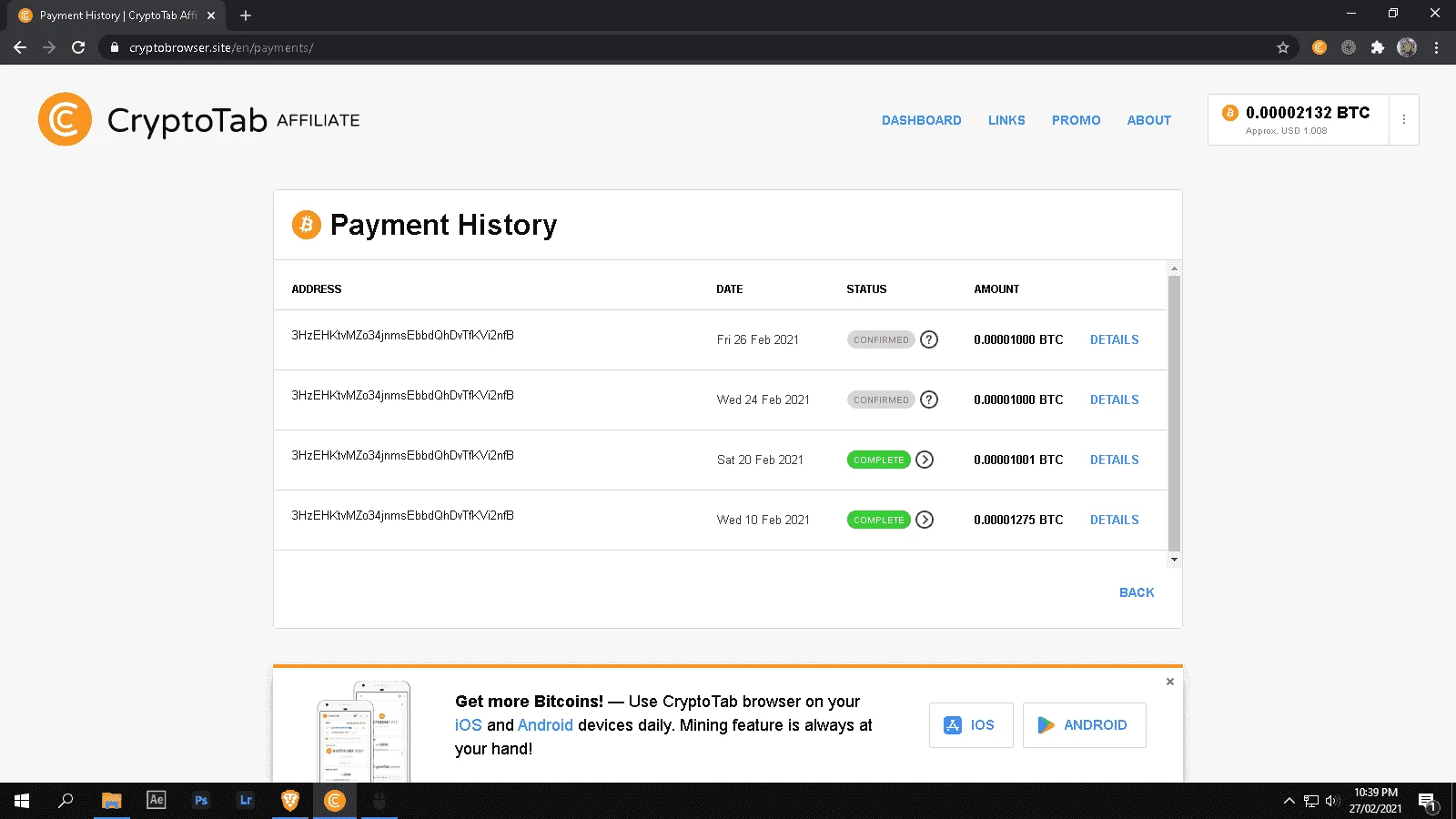Follow the iOS link in banner text
This screenshot has width=1456, height=819.
(469, 725)
